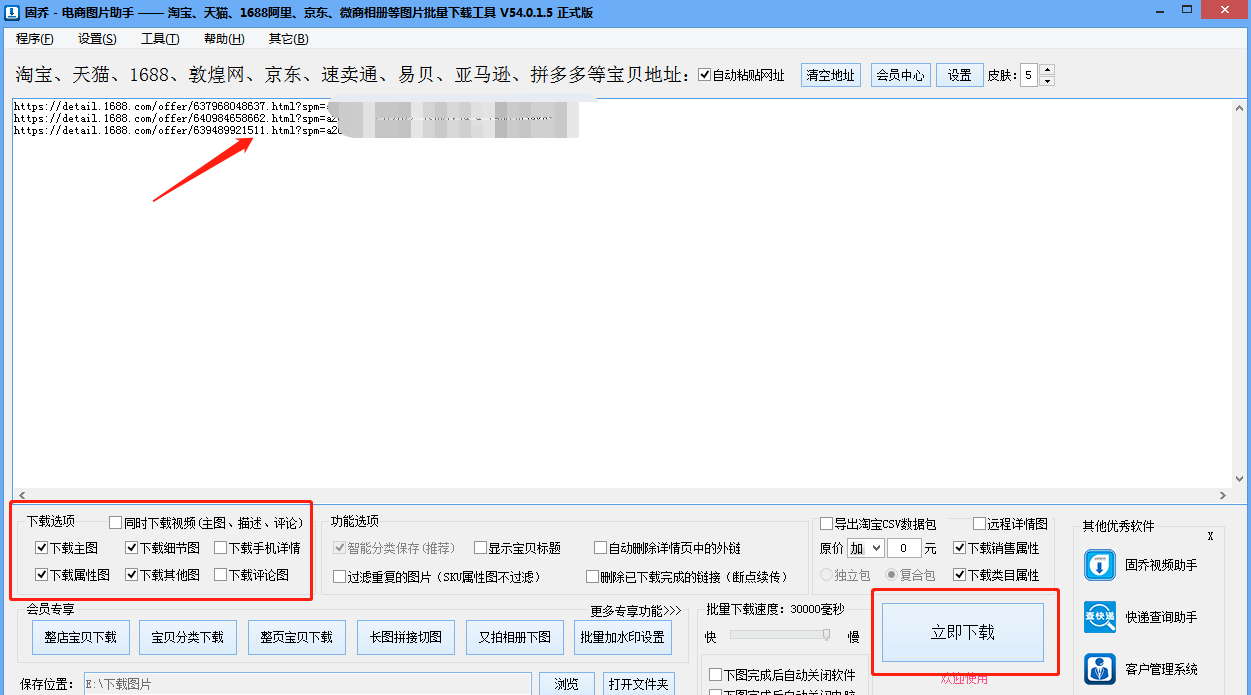The height and width of the screenshot is (695, 1251).
Task: Click the 保存位置 path field
Action: 307,684
